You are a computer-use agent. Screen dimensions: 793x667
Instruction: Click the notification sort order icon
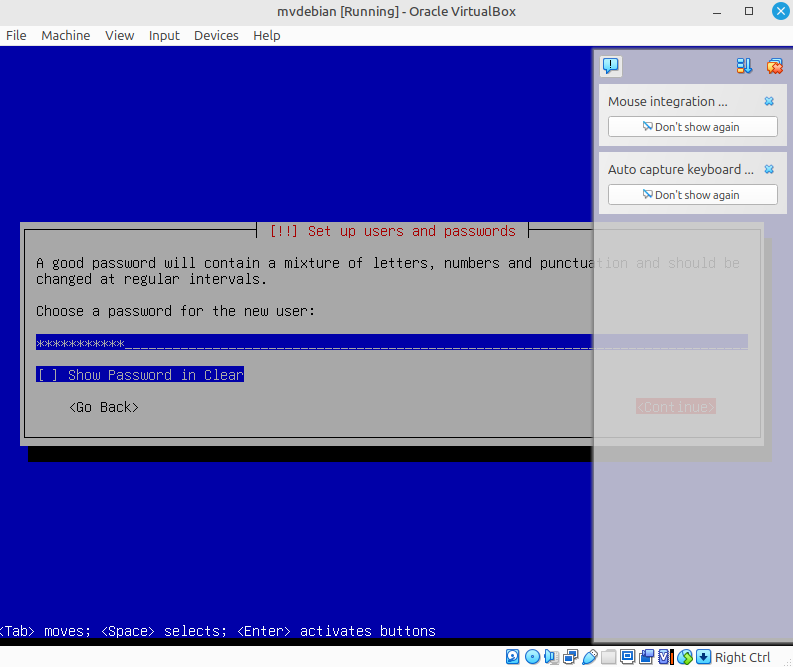tap(744, 66)
